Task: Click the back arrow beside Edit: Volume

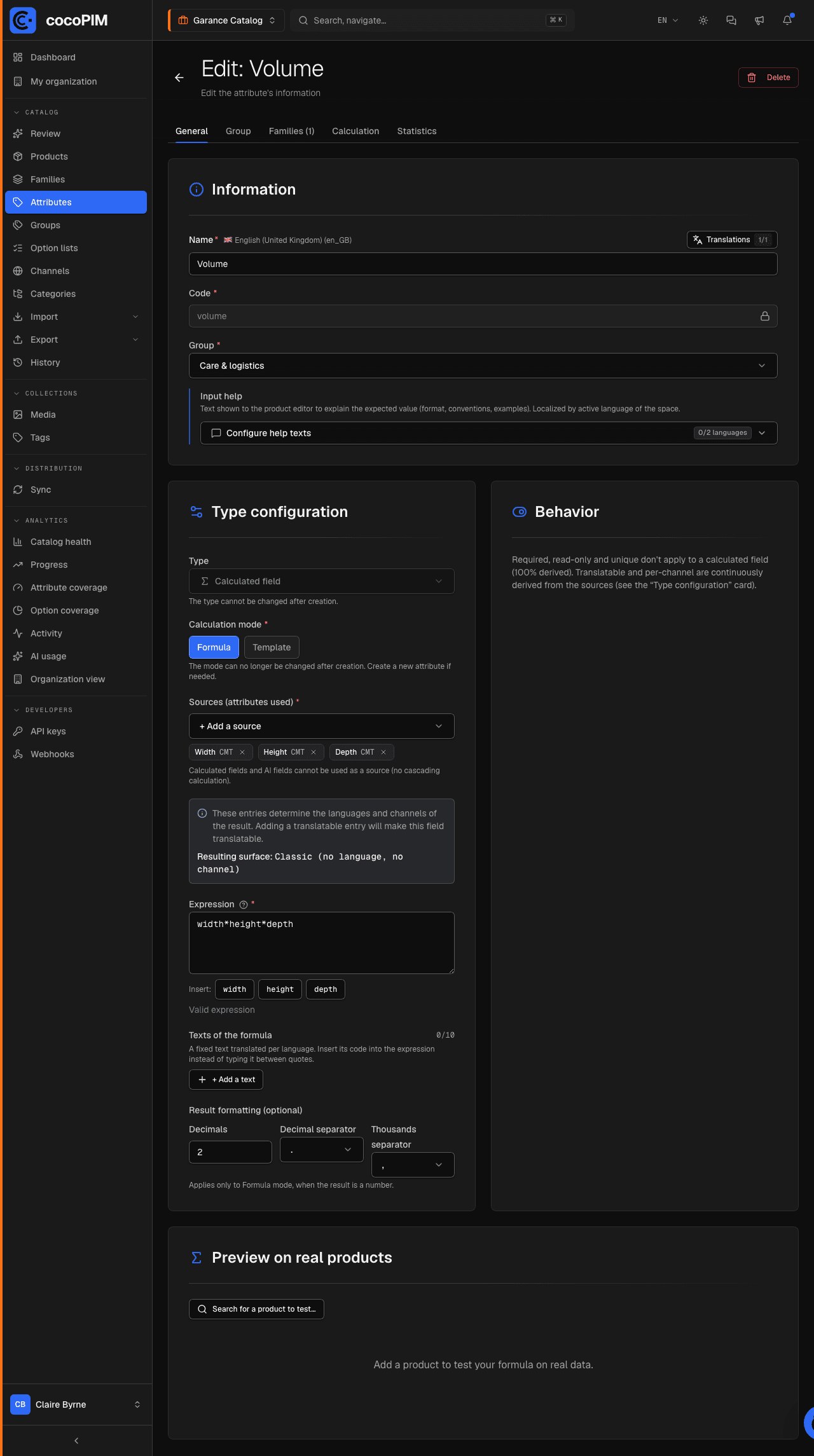Action: [179, 78]
